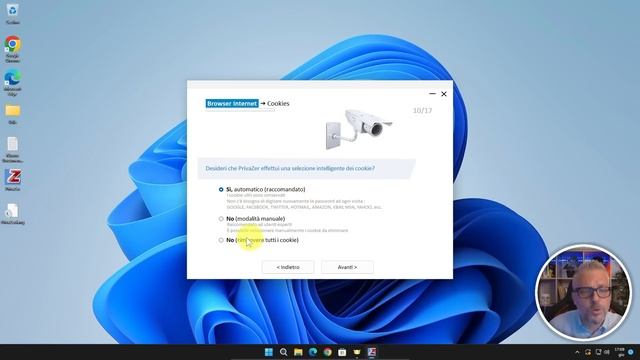Select the bottom shortcut file icon on desktop

pyautogui.click(x=13, y=213)
